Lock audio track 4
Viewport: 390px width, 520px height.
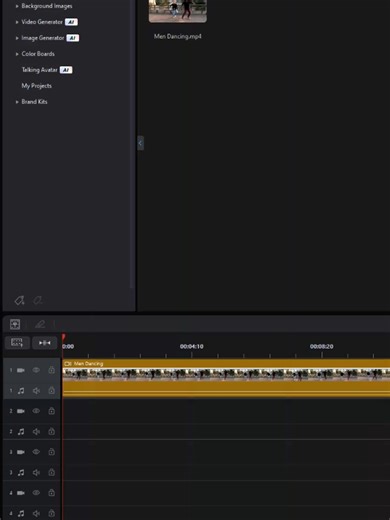[51, 513]
